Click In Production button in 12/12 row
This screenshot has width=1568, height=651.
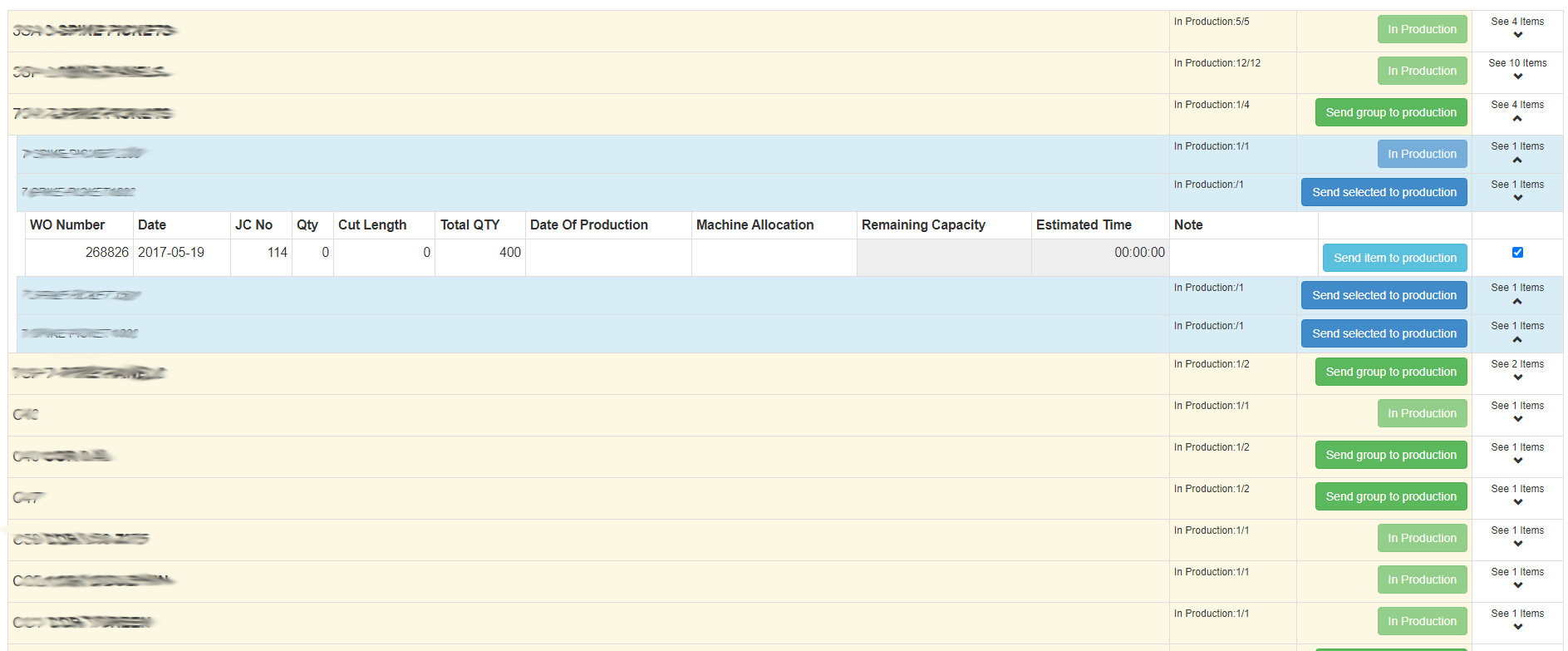[x=1422, y=72]
